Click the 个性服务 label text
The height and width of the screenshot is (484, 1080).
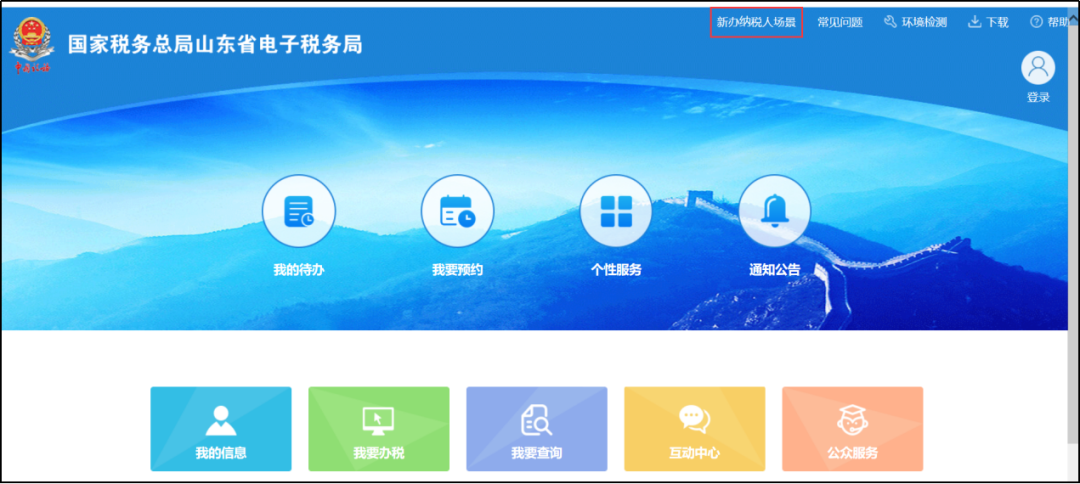(x=616, y=270)
